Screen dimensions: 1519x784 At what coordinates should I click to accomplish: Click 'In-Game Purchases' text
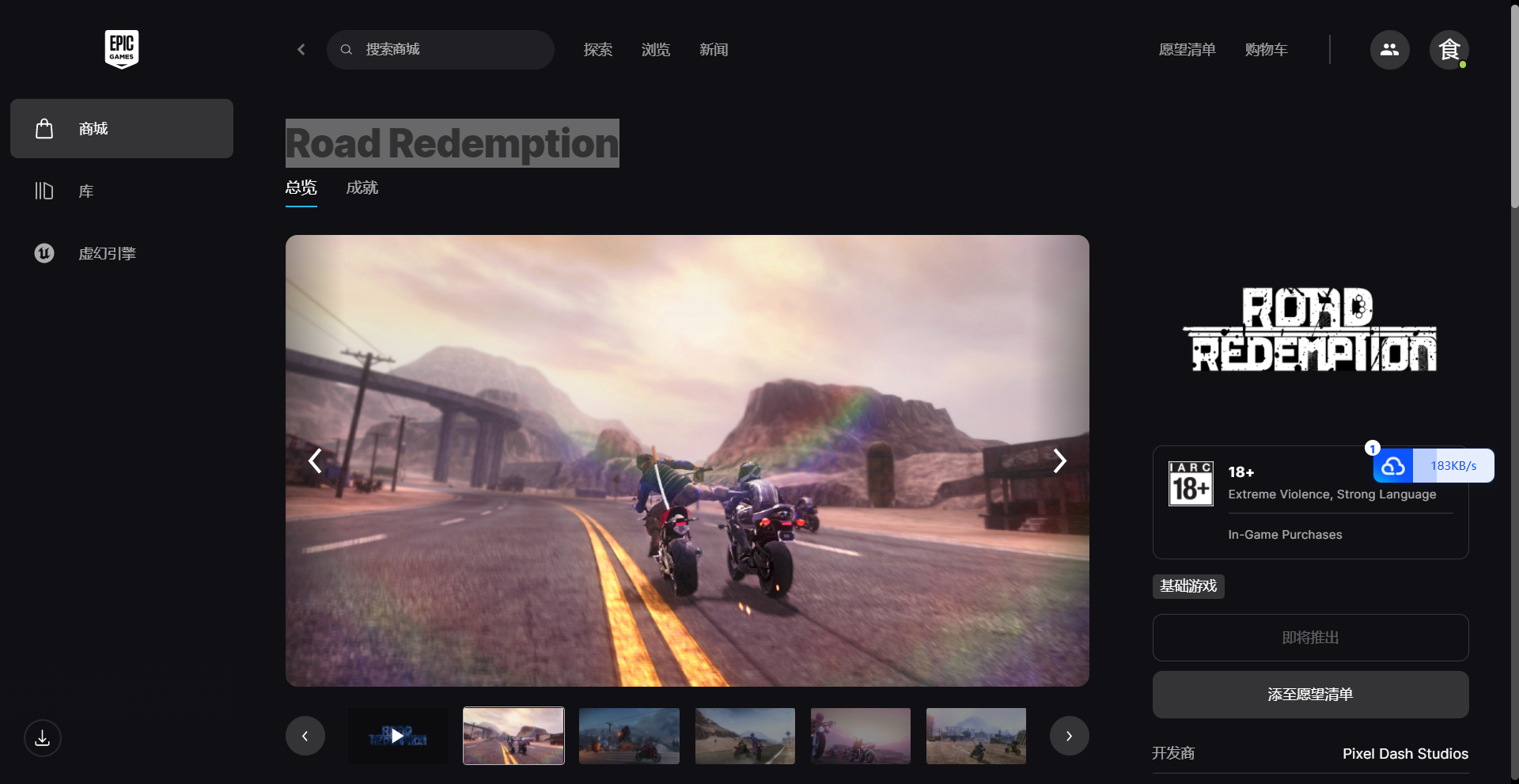[x=1285, y=535]
